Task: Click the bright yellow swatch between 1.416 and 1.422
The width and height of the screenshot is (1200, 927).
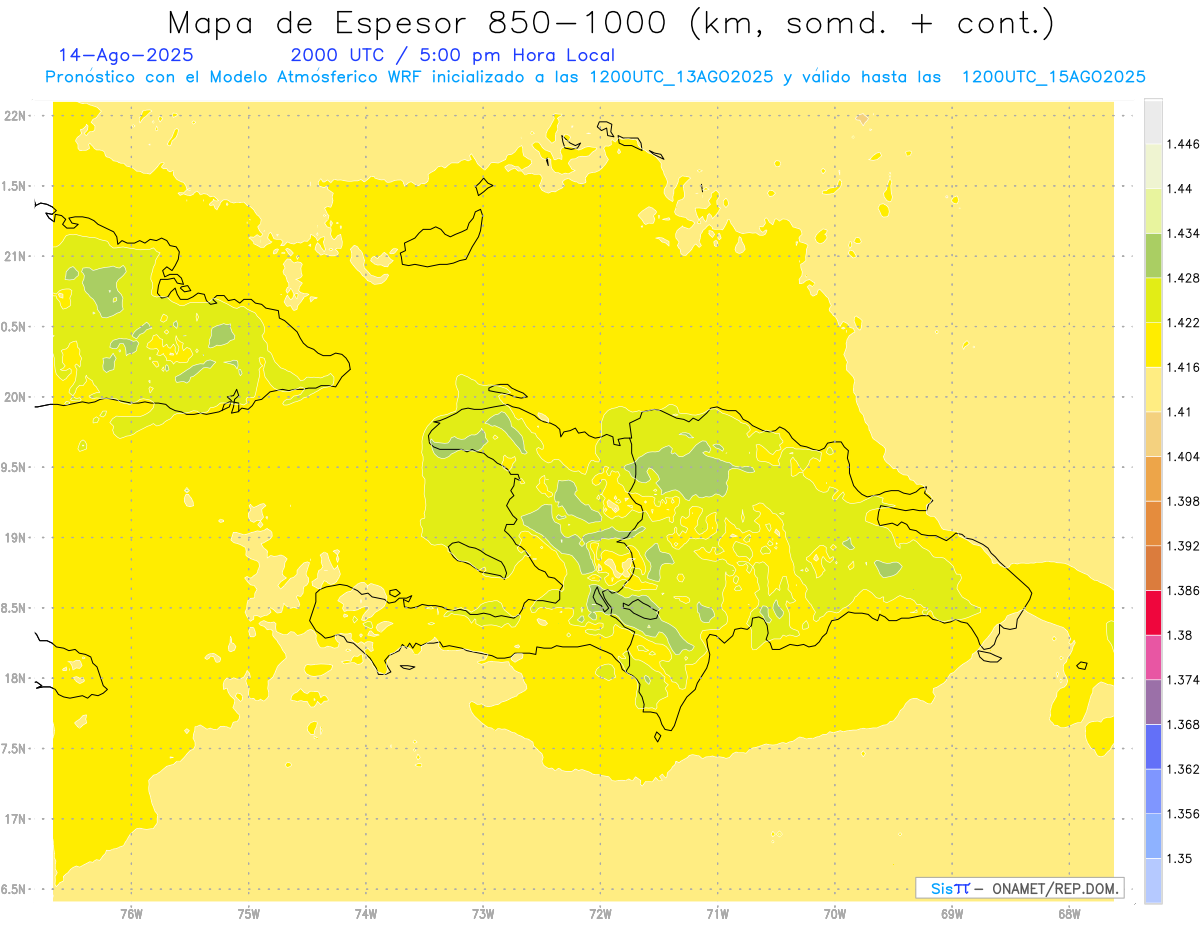Action: (x=1153, y=345)
